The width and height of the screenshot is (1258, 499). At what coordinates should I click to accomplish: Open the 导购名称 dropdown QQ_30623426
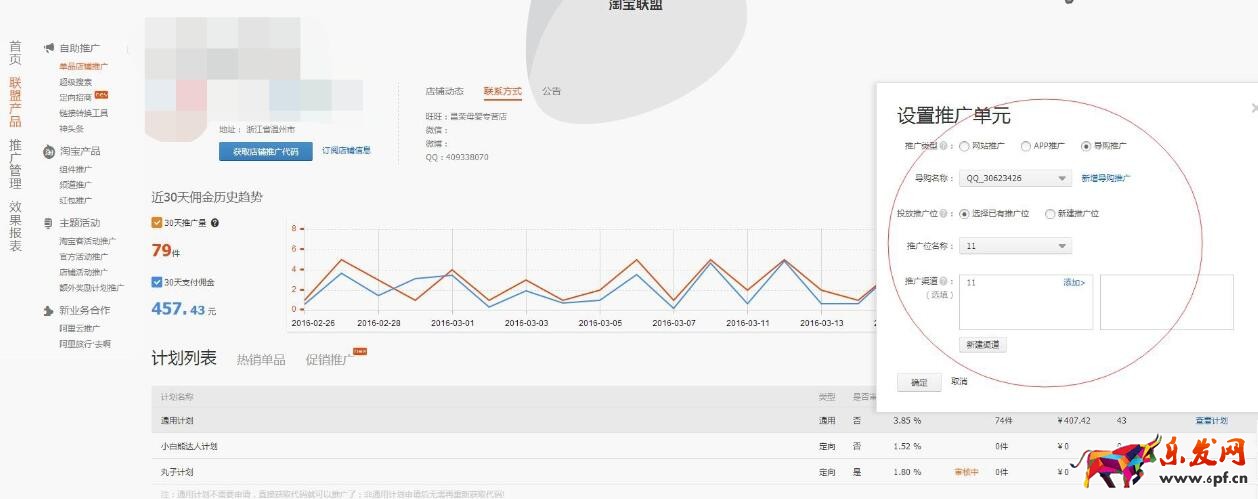[1015, 178]
